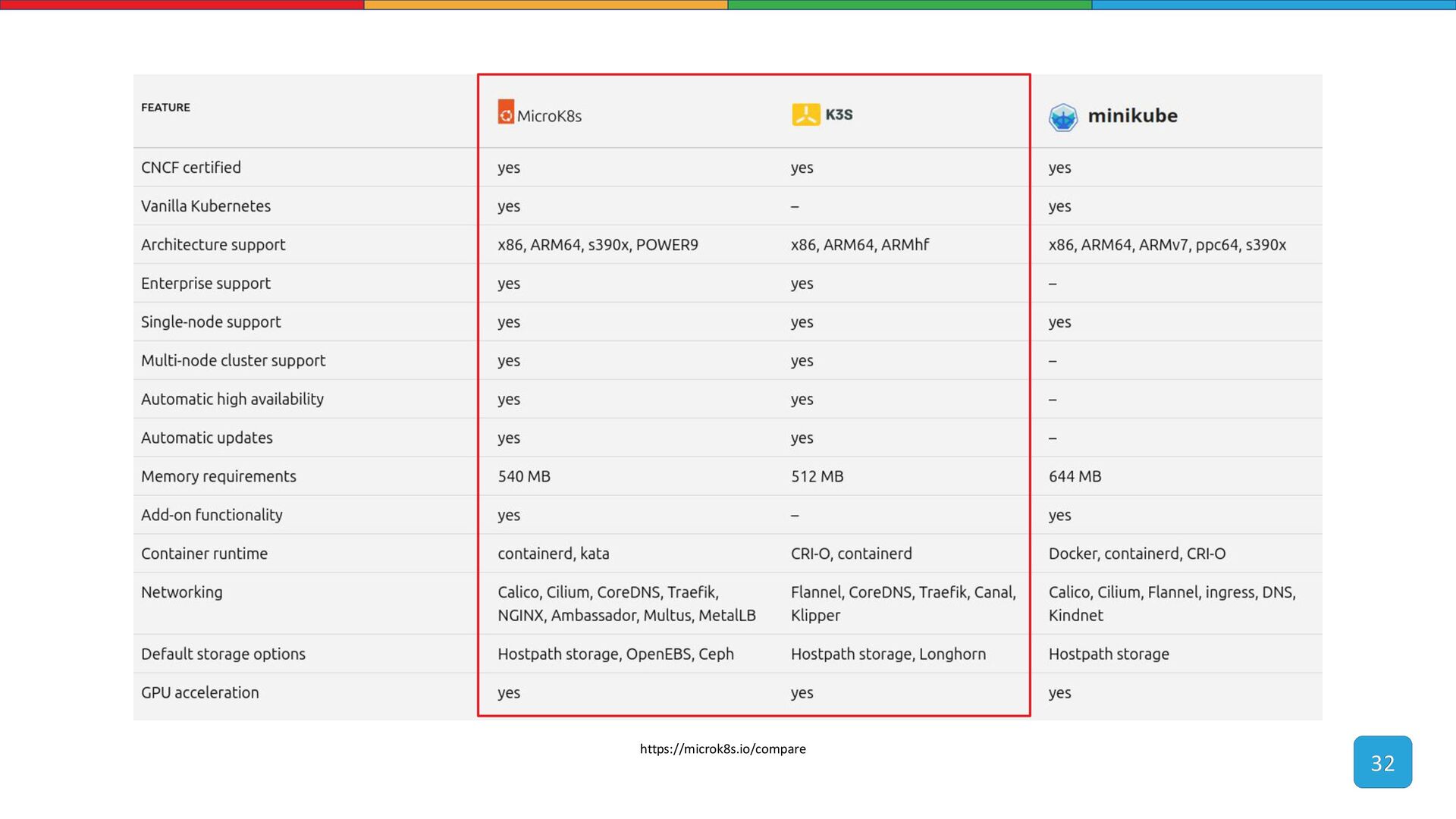Click 'x86, ARM64, ARMhf' cell
The height and width of the screenshot is (819, 1456).
click(x=859, y=245)
